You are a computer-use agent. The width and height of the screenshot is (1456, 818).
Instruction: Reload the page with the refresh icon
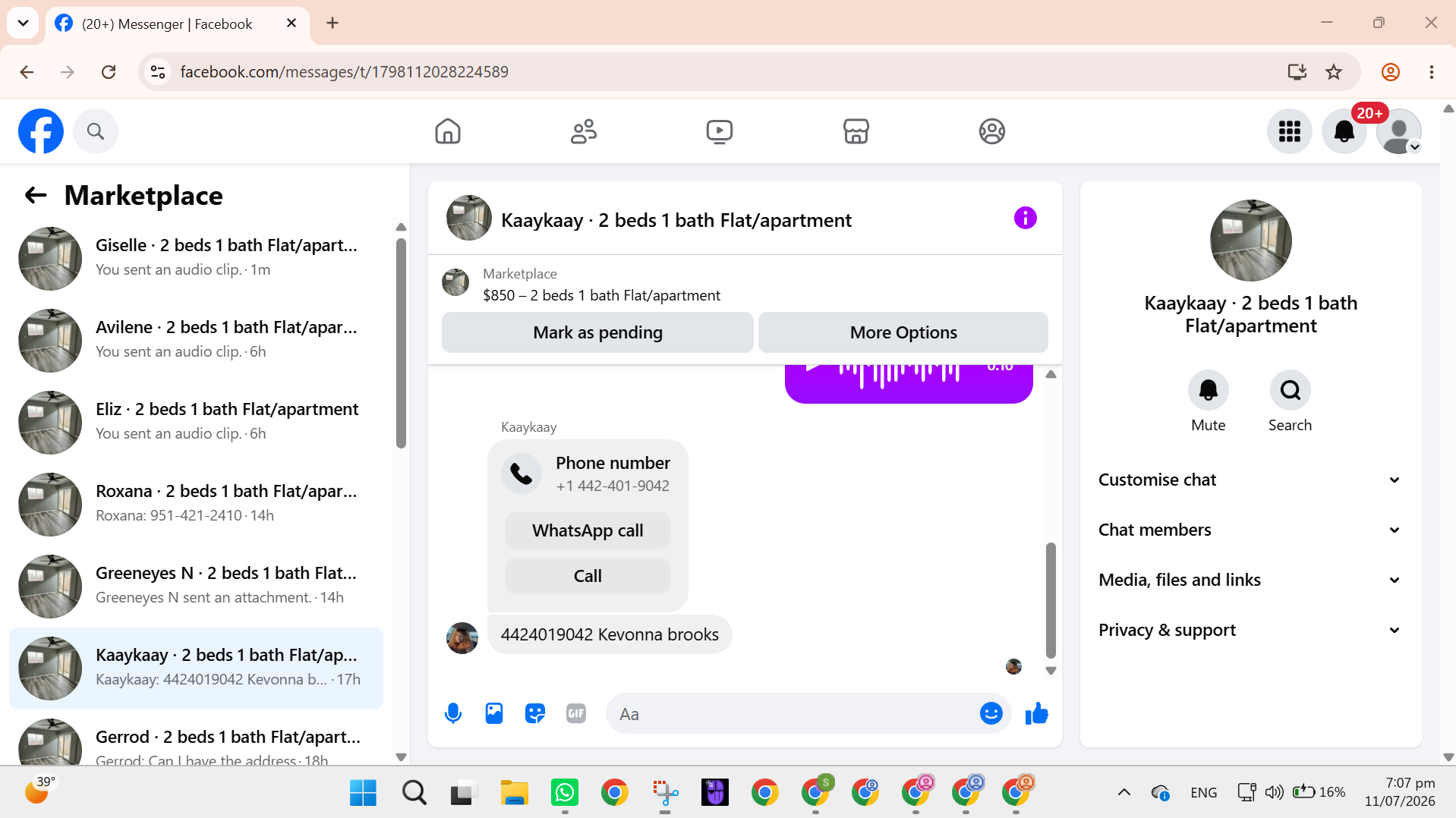tap(109, 71)
